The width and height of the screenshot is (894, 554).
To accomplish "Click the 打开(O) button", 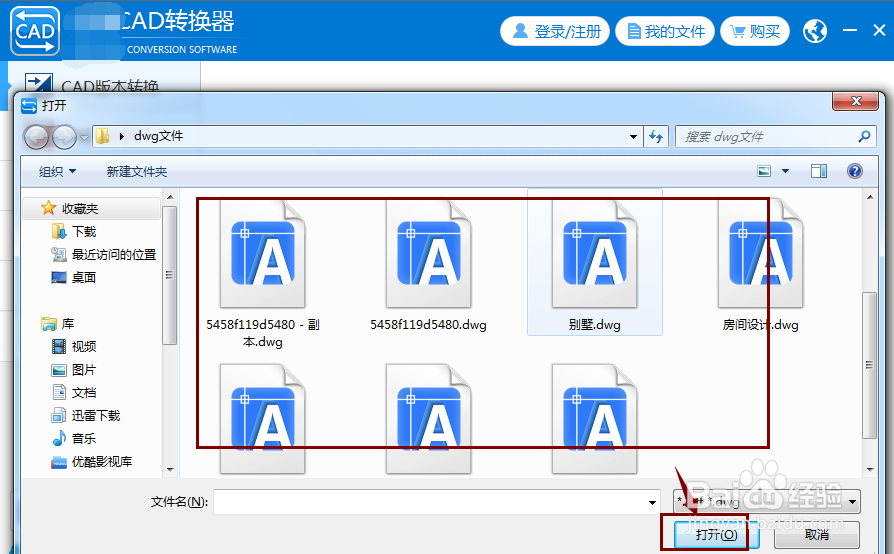I will click(716, 535).
